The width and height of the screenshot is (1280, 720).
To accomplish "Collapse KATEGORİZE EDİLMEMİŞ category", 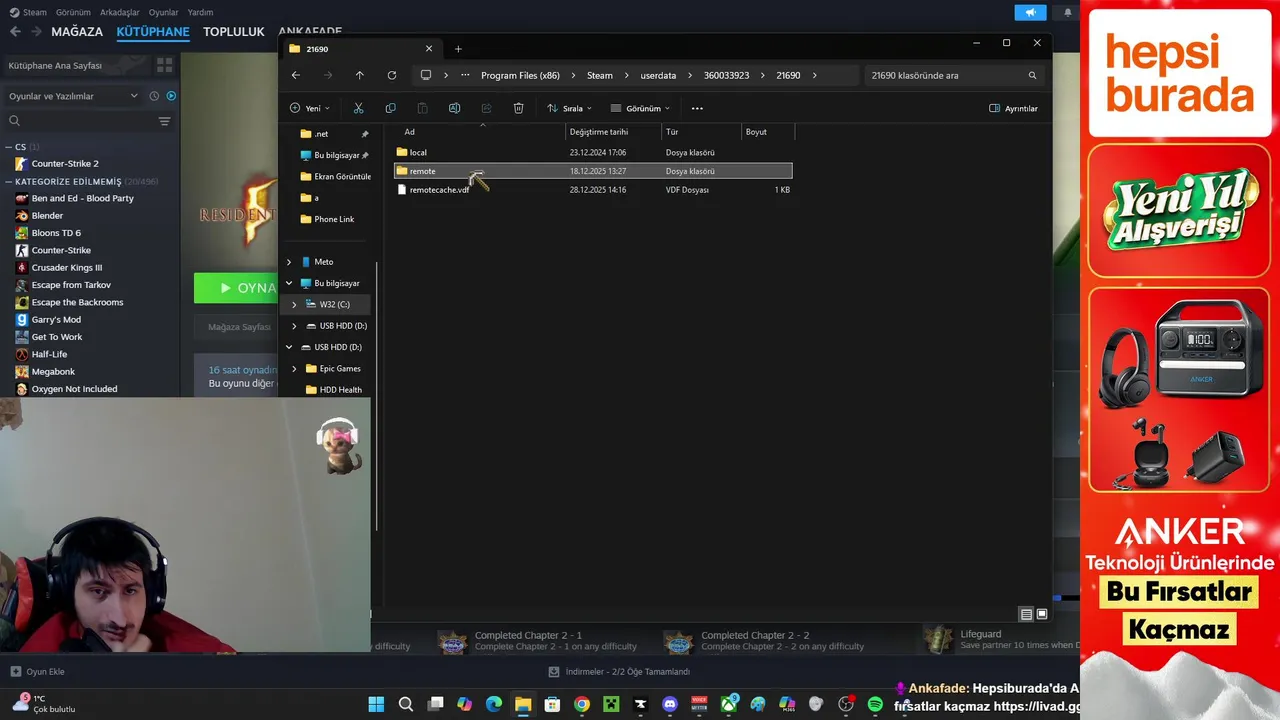I will tap(8, 182).
